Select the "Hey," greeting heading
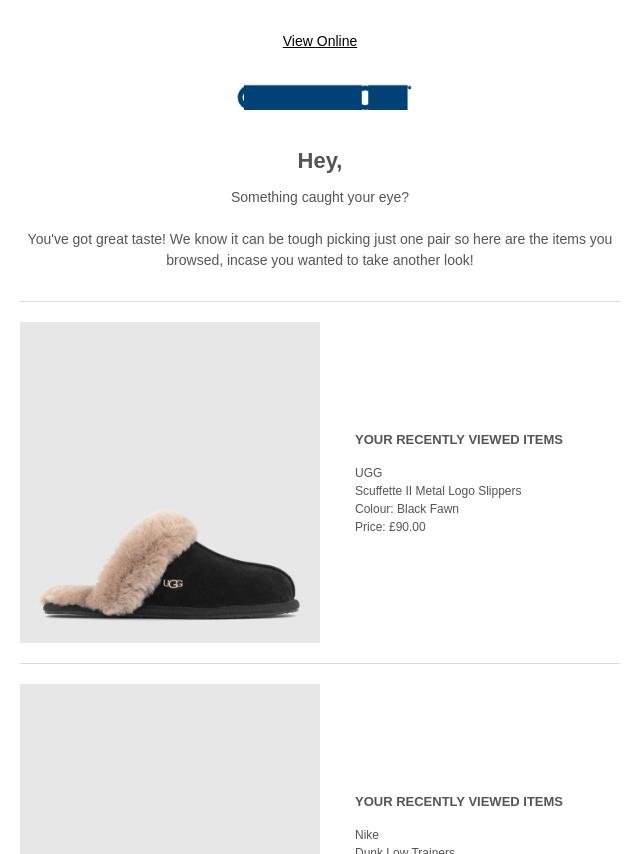Screen dimensions: 640x854 320,161
